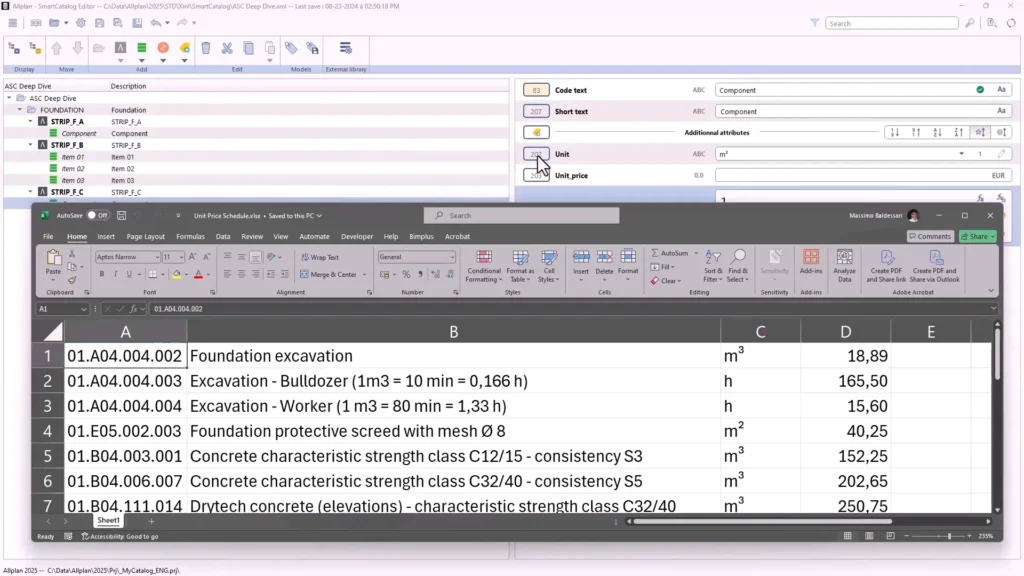Open the External library panel in SmartCatalog
The width and height of the screenshot is (1024, 576).
coord(345,47)
